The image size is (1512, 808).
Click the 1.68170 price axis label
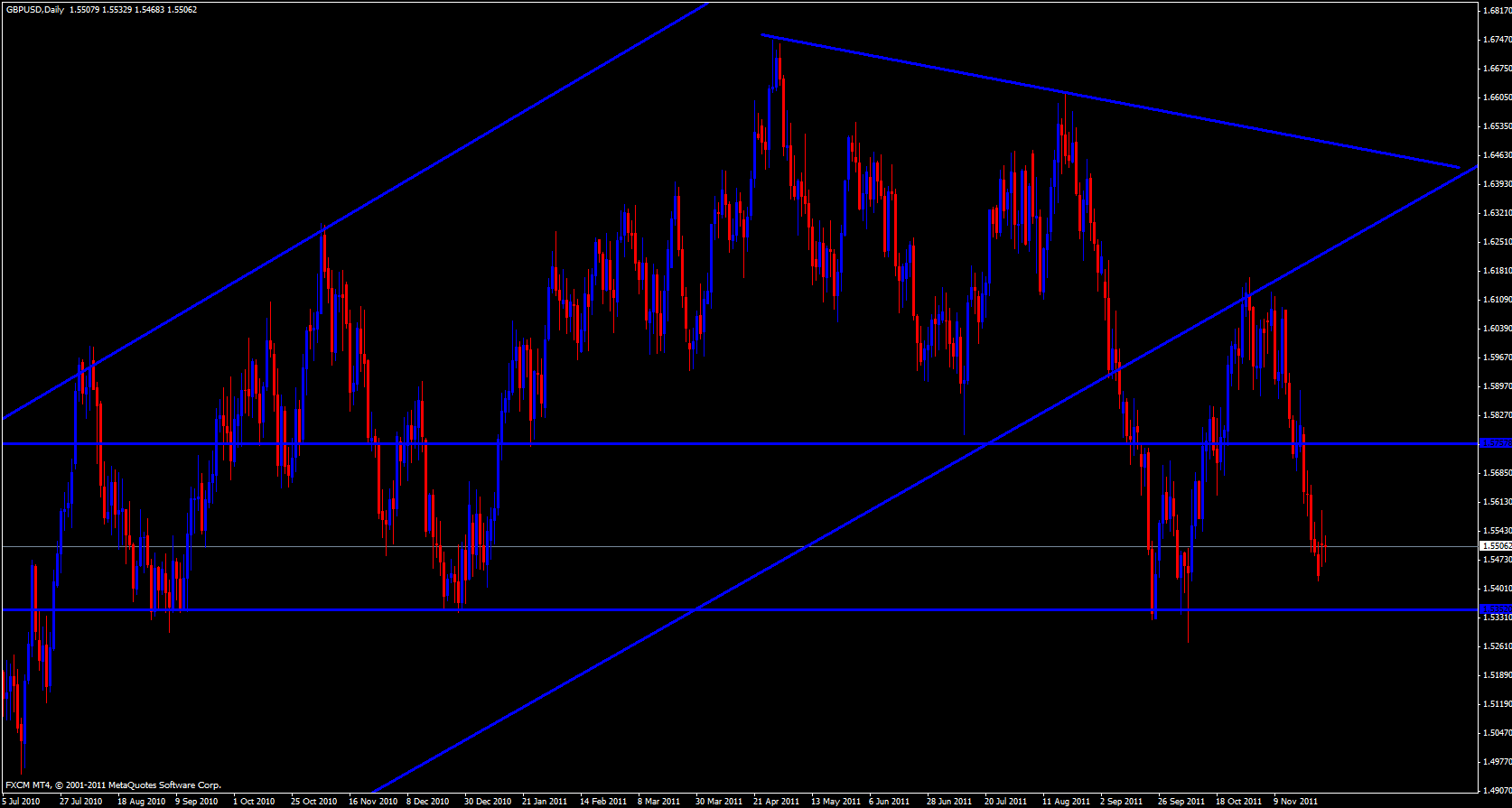pyautogui.click(x=1497, y=11)
